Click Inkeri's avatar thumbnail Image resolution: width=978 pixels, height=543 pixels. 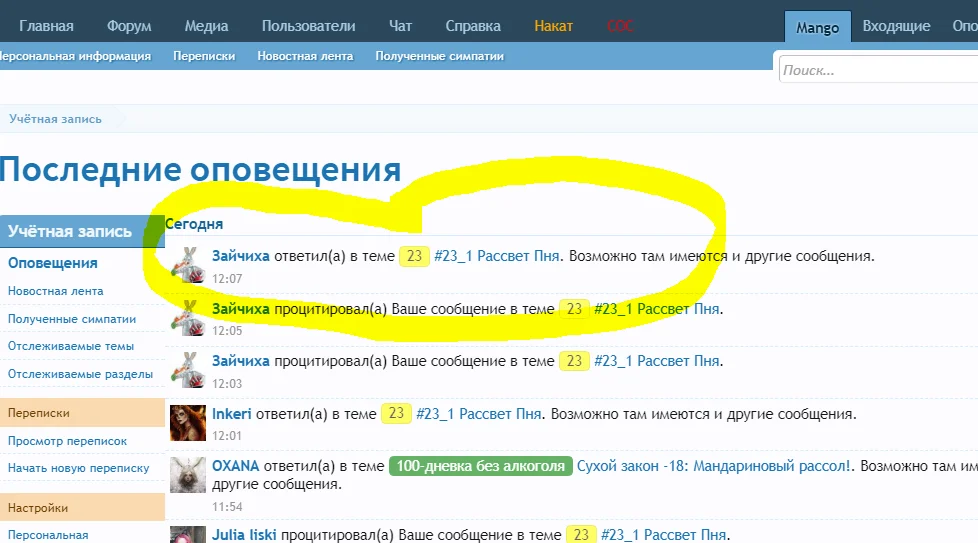click(x=188, y=423)
